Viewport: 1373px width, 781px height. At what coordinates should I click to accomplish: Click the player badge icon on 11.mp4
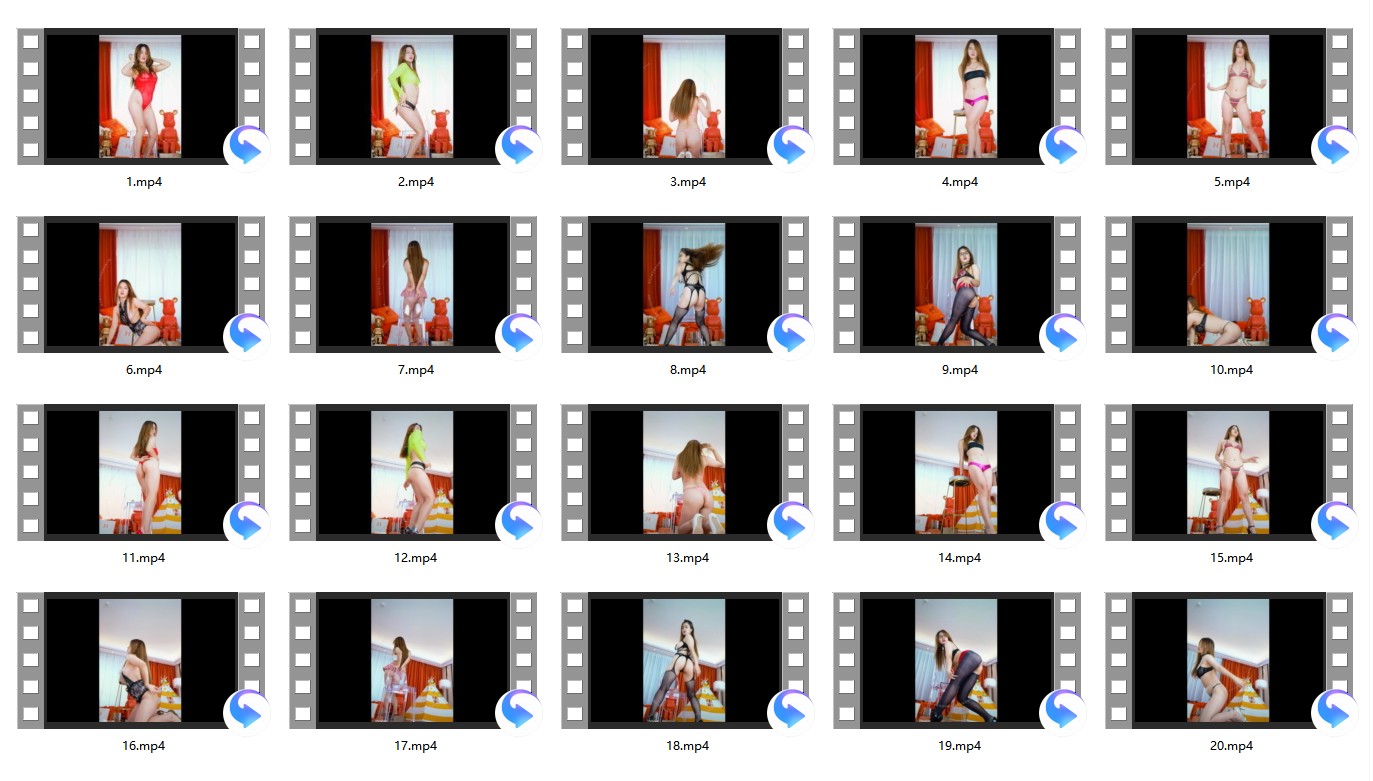(246, 524)
